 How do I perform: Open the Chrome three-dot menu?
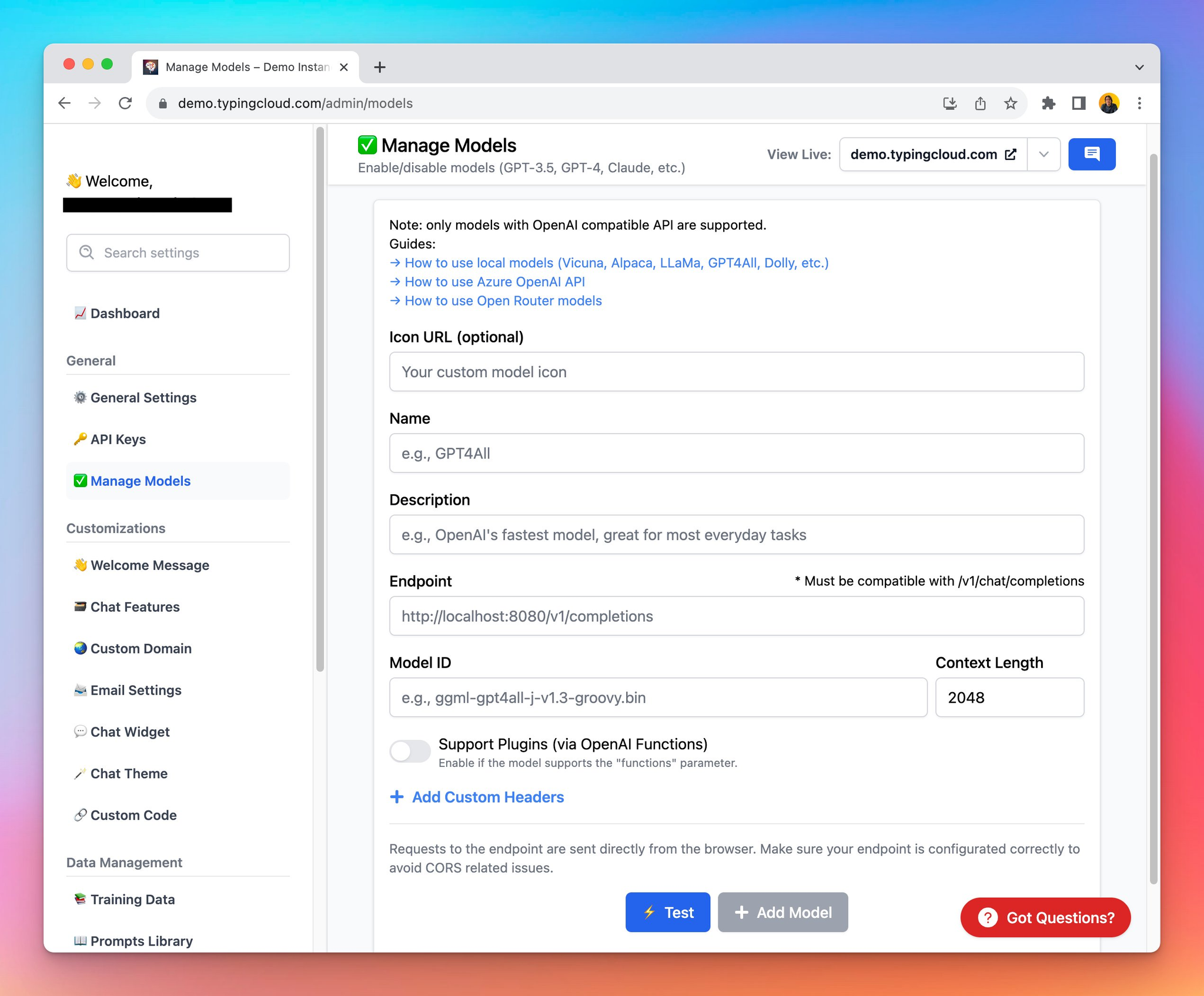coord(1139,104)
